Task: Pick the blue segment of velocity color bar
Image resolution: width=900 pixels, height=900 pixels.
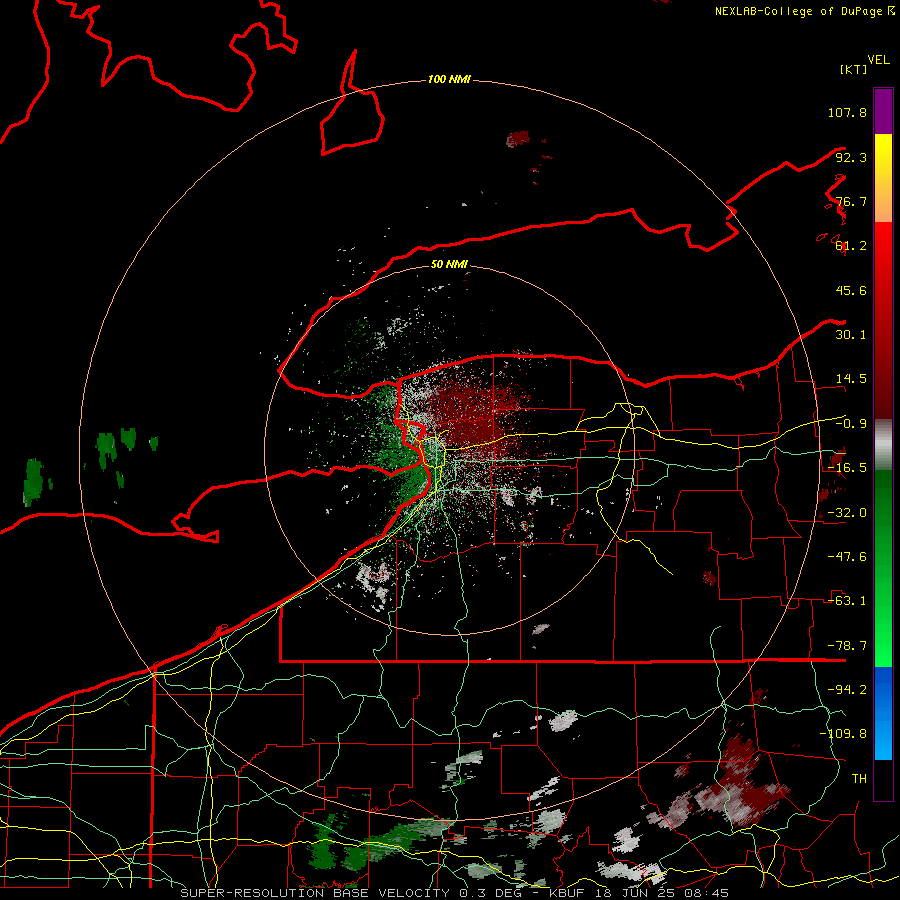Action: (883, 713)
